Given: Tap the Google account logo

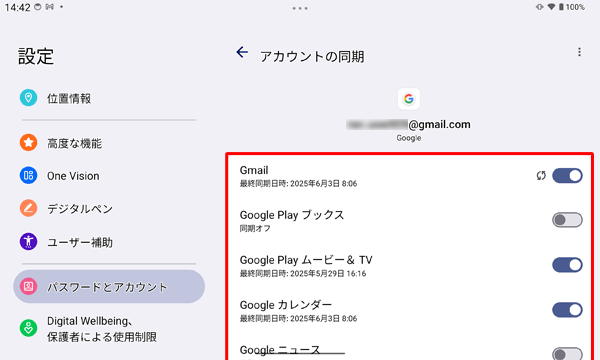Looking at the screenshot, I should [409, 99].
